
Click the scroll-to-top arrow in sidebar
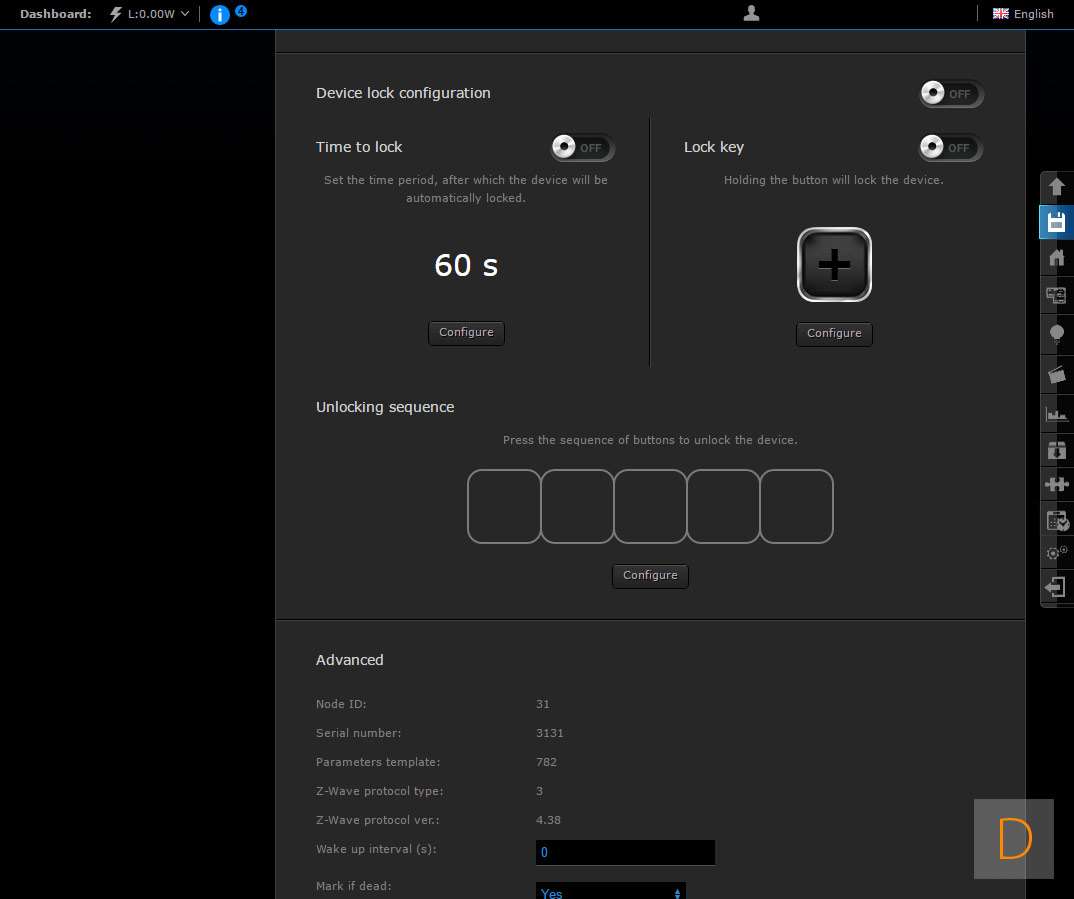coord(1056,187)
